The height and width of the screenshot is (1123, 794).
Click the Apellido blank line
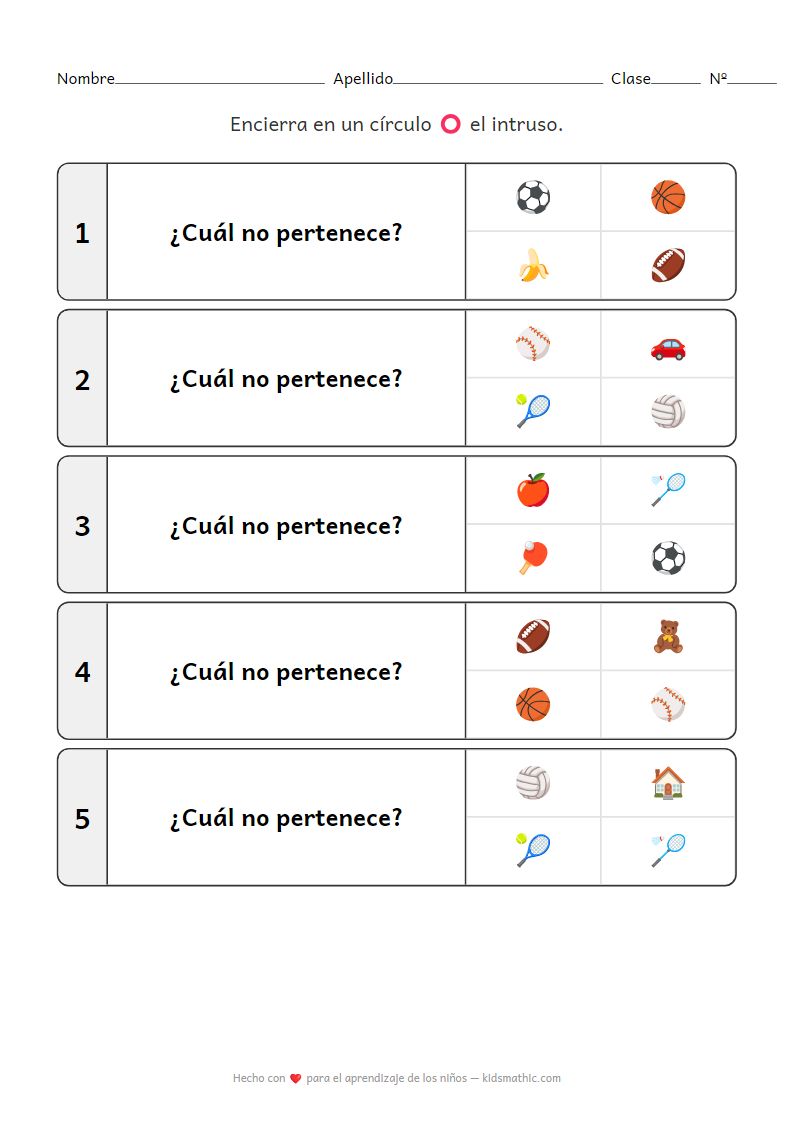coord(498,80)
